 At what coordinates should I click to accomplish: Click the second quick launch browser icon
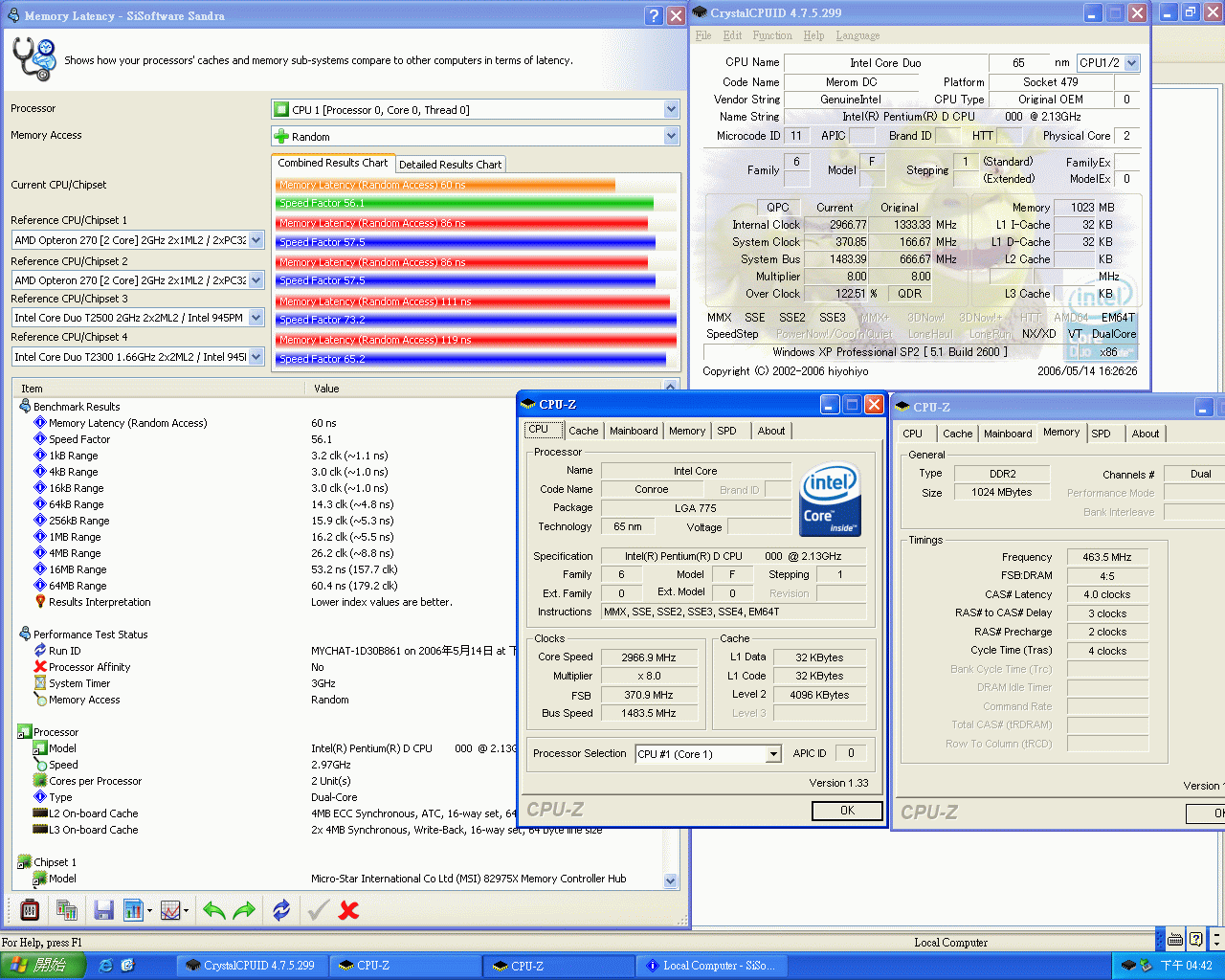coord(127,966)
